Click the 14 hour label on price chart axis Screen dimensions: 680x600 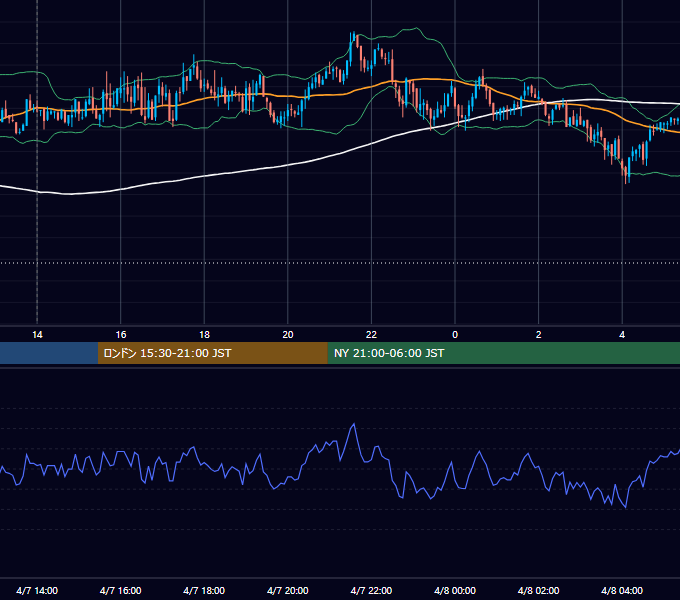tap(37, 335)
